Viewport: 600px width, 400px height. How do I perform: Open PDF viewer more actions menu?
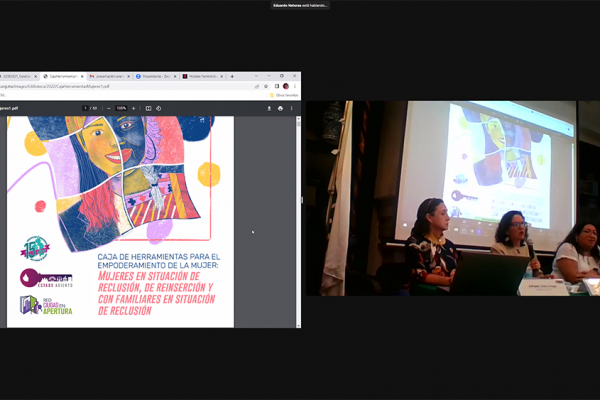292,109
